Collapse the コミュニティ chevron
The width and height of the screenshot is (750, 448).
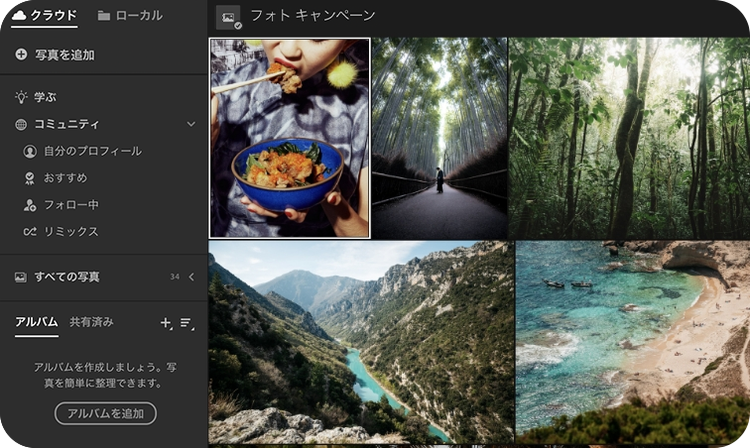click(191, 124)
